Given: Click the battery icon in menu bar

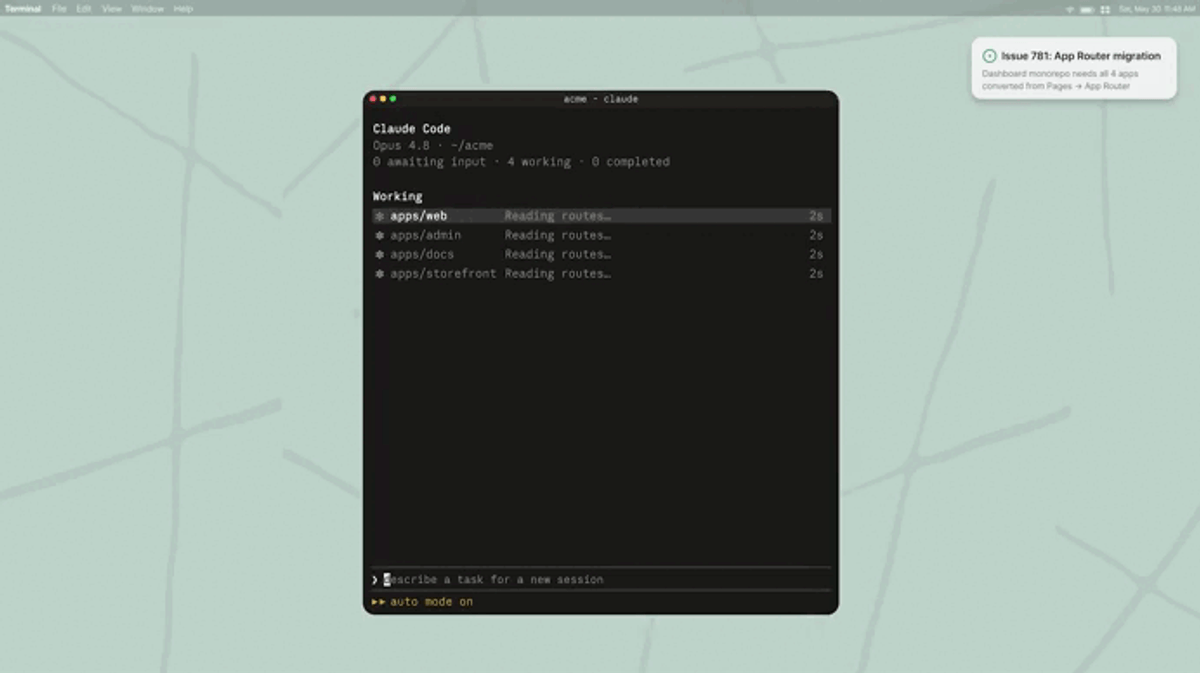Looking at the screenshot, I should point(1087,9).
